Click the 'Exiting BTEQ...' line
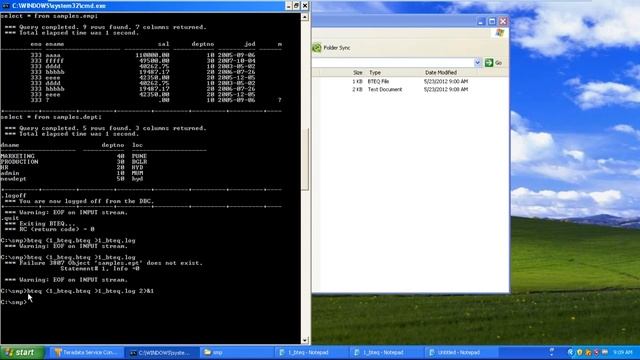 click(40, 224)
